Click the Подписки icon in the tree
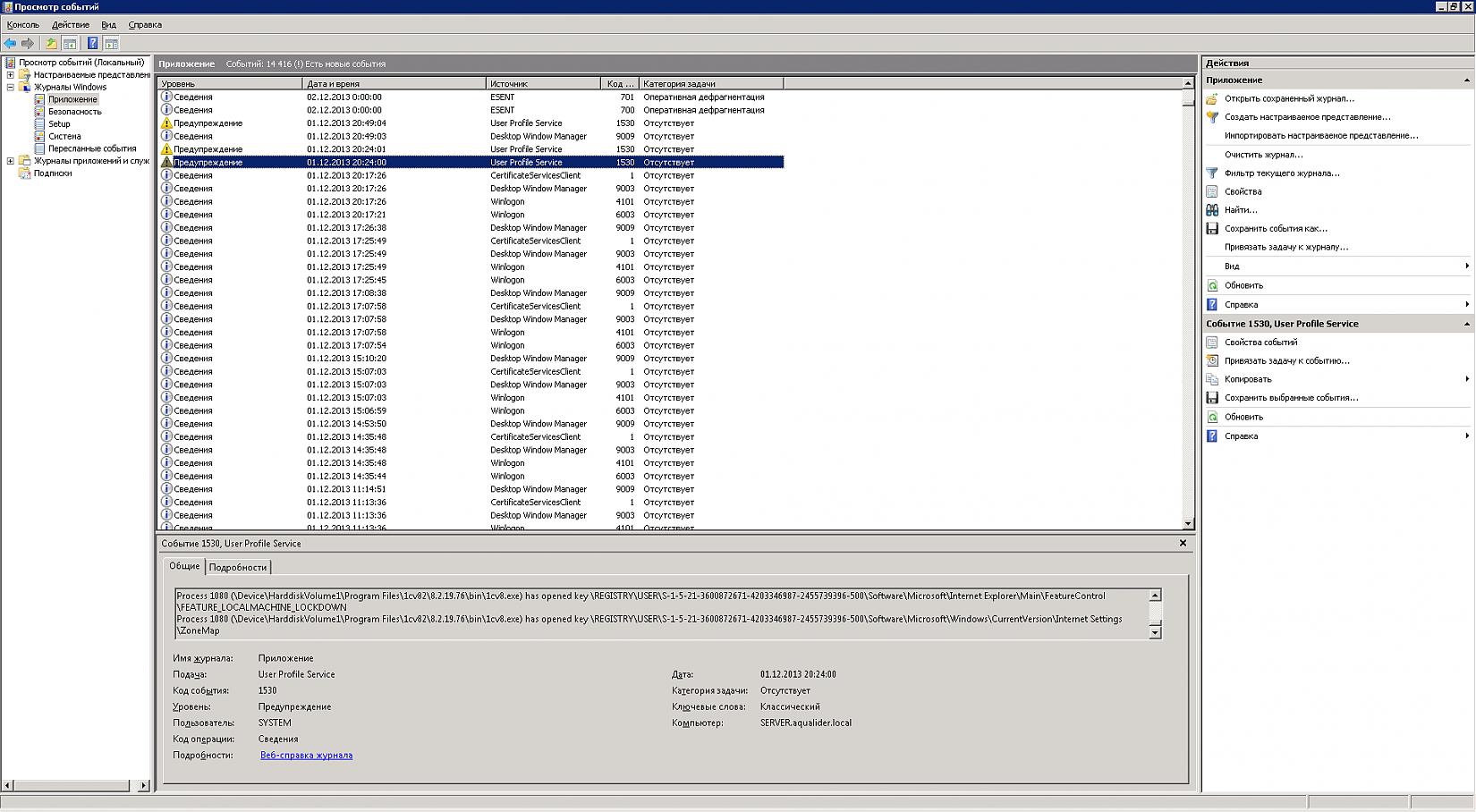Image resolution: width=1476 pixels, height=812 pixels. pyautogui.click(x=25, y=173)
